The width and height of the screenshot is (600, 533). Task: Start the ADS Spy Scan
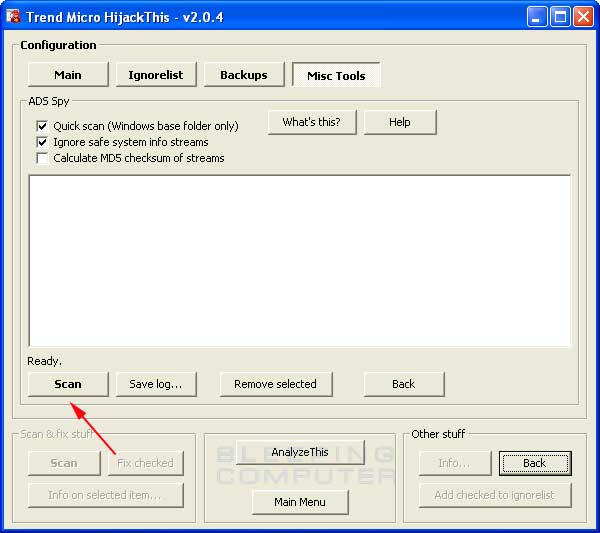point(68,384)
